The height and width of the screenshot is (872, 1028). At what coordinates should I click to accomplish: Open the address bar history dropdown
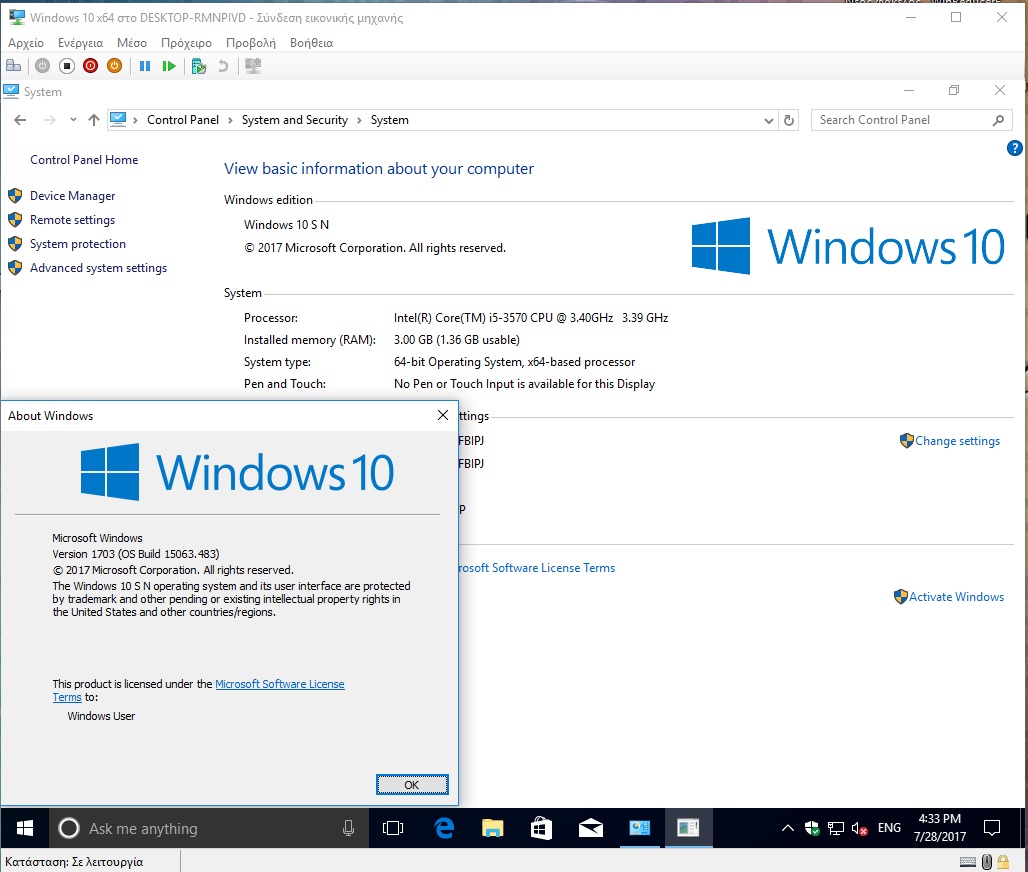point(768,121)
